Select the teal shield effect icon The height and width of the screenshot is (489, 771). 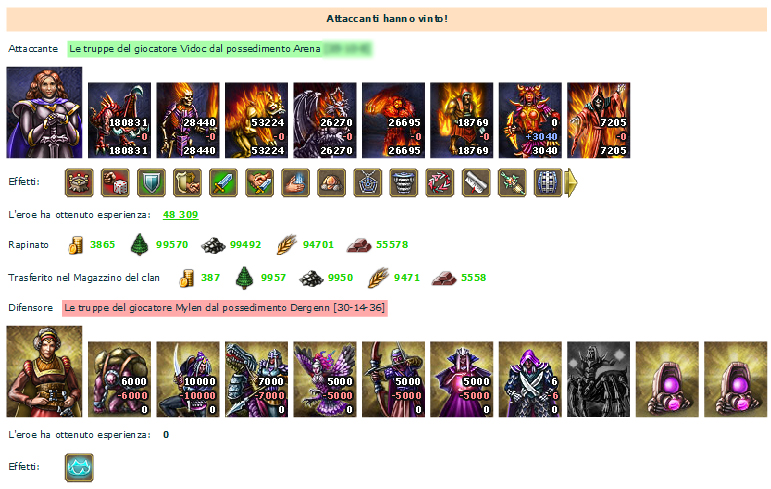pos(151,183)
